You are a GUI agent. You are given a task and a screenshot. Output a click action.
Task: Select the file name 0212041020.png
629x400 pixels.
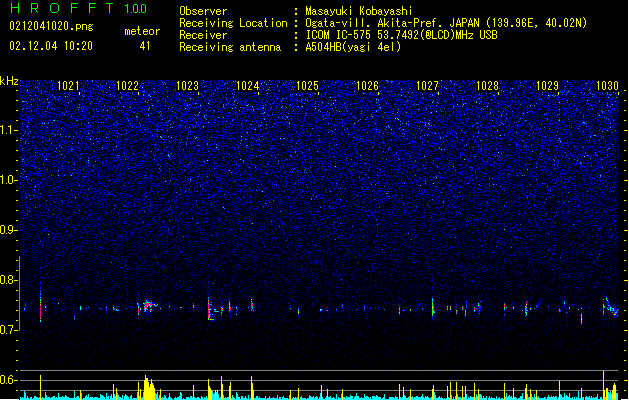[x=51, y=26]
